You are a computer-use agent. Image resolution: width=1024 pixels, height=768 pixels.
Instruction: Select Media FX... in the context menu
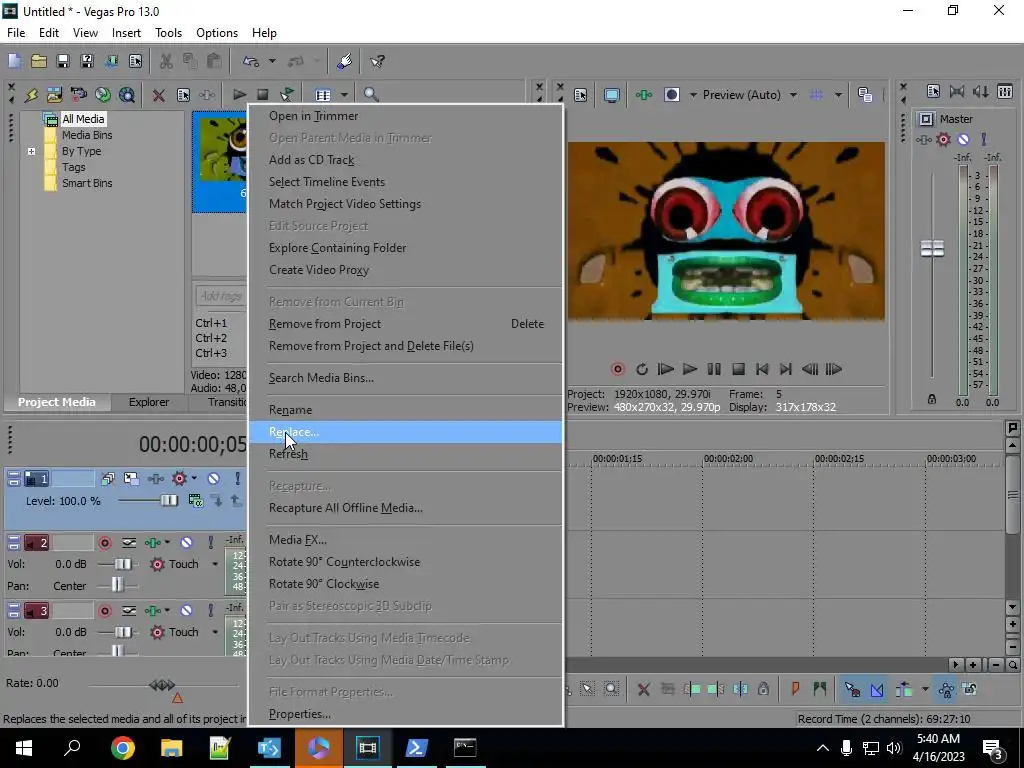(405, 539)
